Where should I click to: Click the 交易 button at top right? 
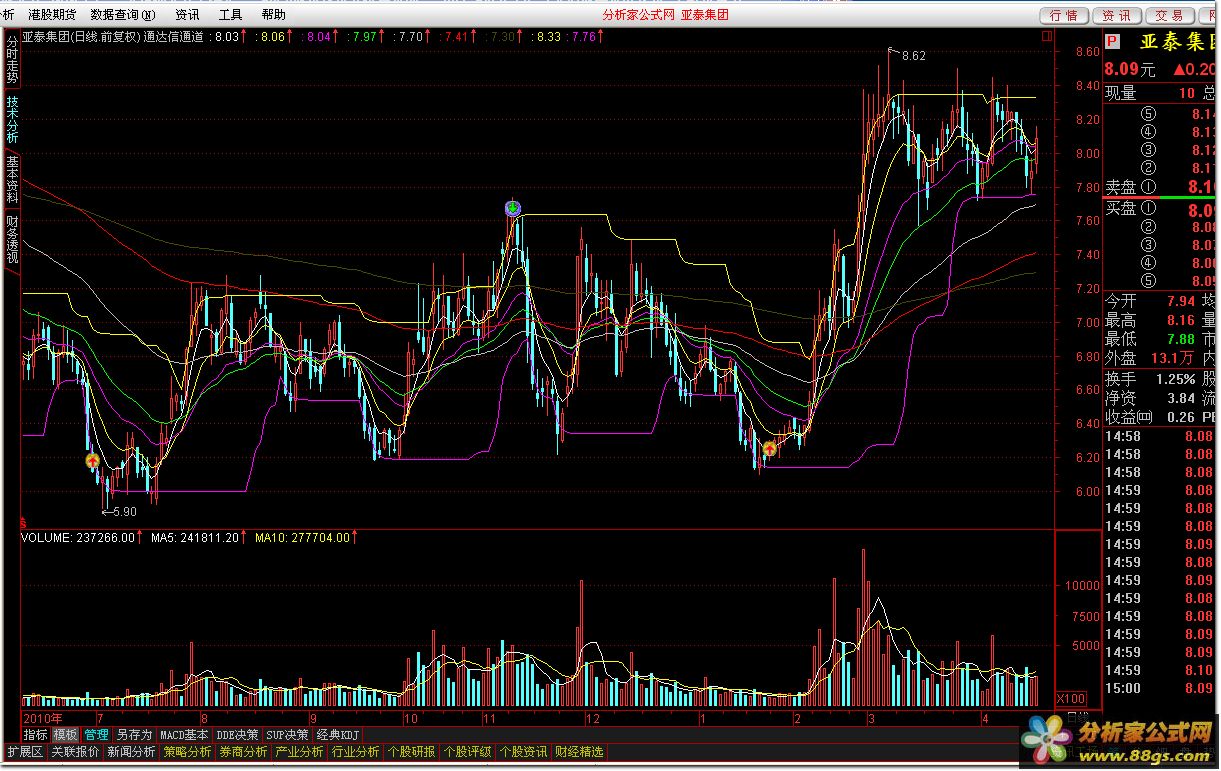coord(1169,15)
